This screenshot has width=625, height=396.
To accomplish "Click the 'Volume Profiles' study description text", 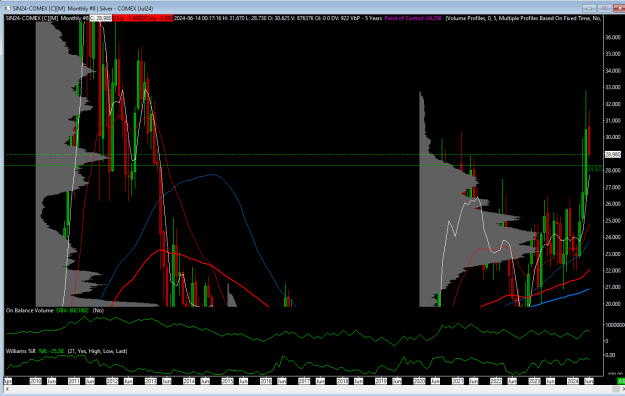I will (523, 18).
